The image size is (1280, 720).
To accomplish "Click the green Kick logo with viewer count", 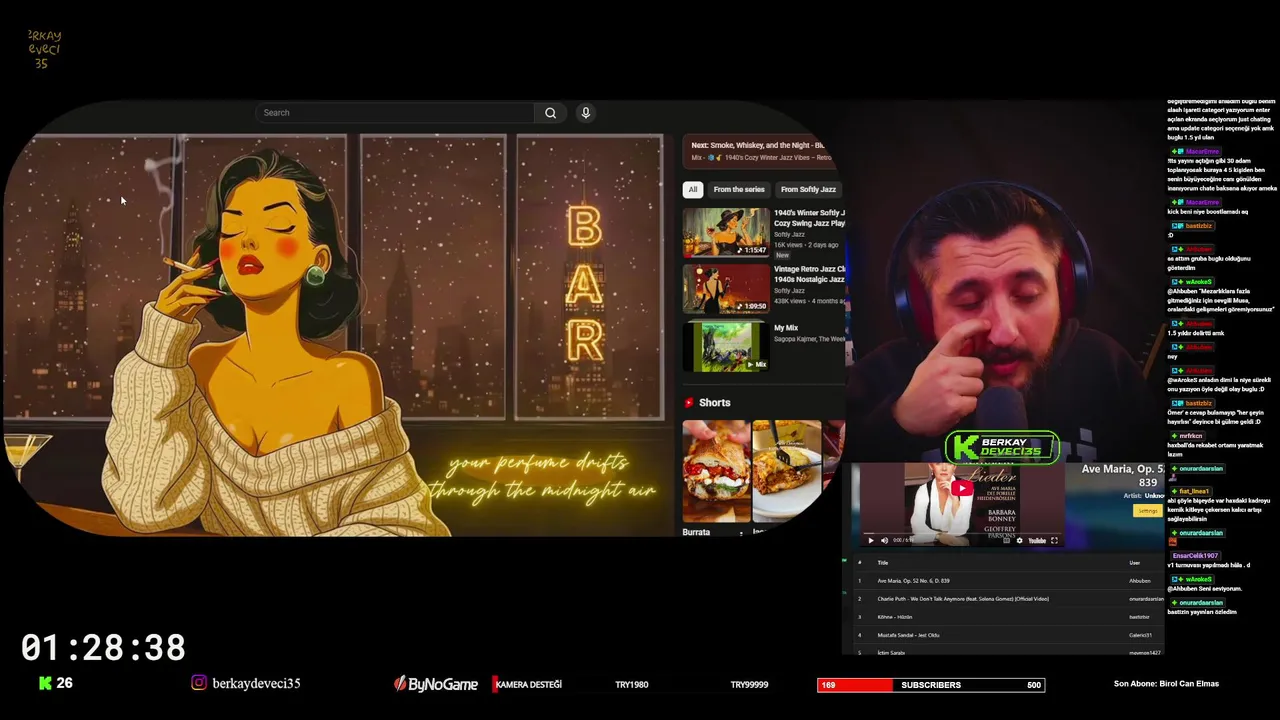I will [x=55, y=683].
